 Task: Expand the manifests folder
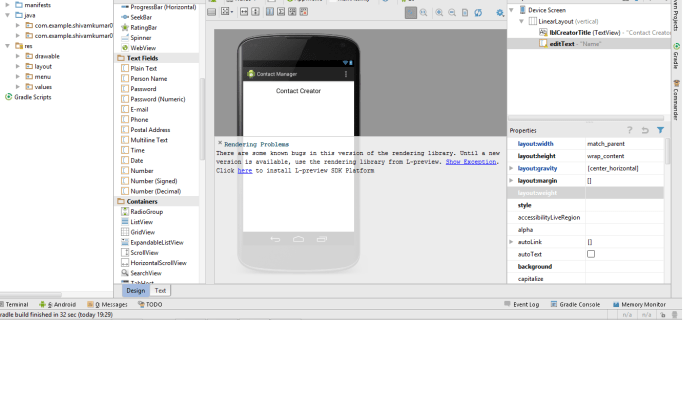click(7, 5)
